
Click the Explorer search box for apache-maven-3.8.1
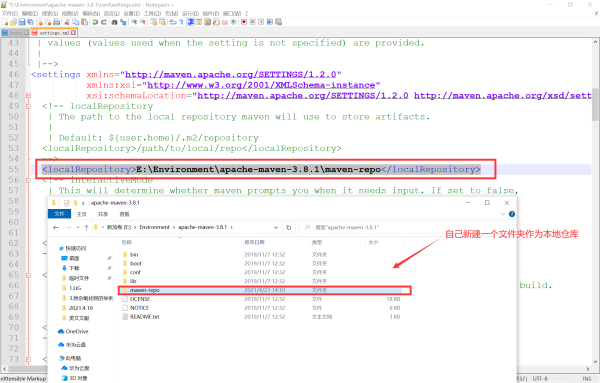pos(406,227)
